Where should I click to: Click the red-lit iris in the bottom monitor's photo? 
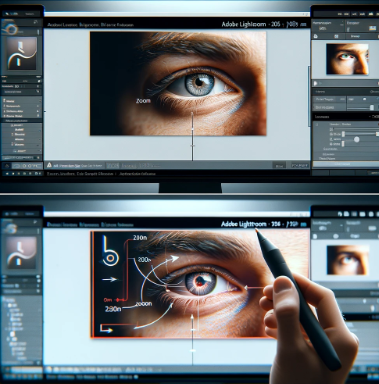click(x=201, y=283)
